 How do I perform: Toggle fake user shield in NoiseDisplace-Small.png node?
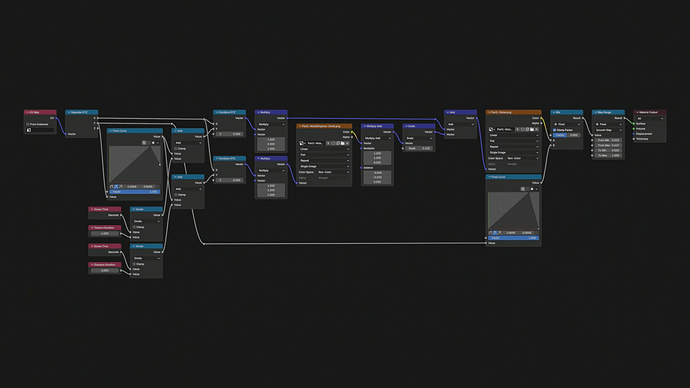(333, 143)
